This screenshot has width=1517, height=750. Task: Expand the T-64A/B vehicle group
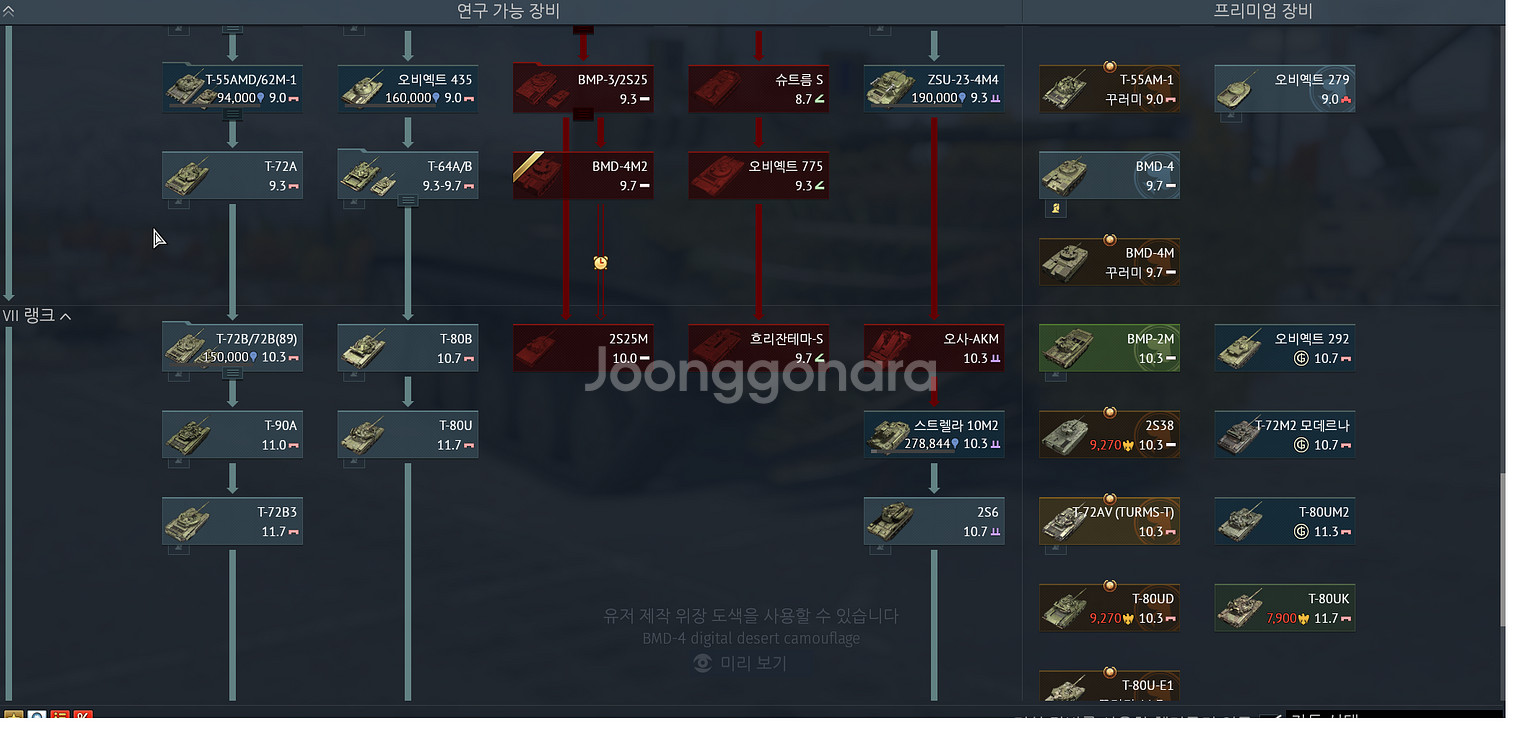(408, 201)
